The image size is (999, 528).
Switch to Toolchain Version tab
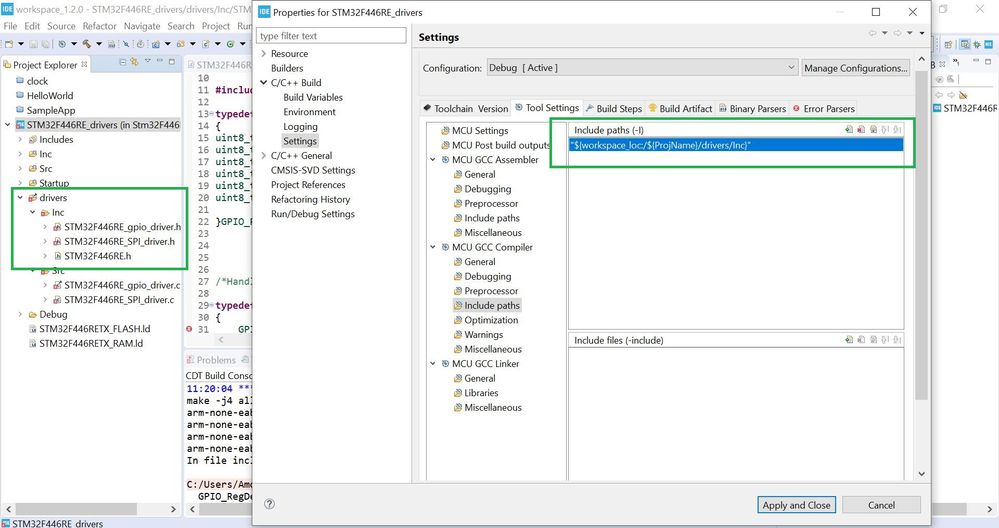coord(465,109)
